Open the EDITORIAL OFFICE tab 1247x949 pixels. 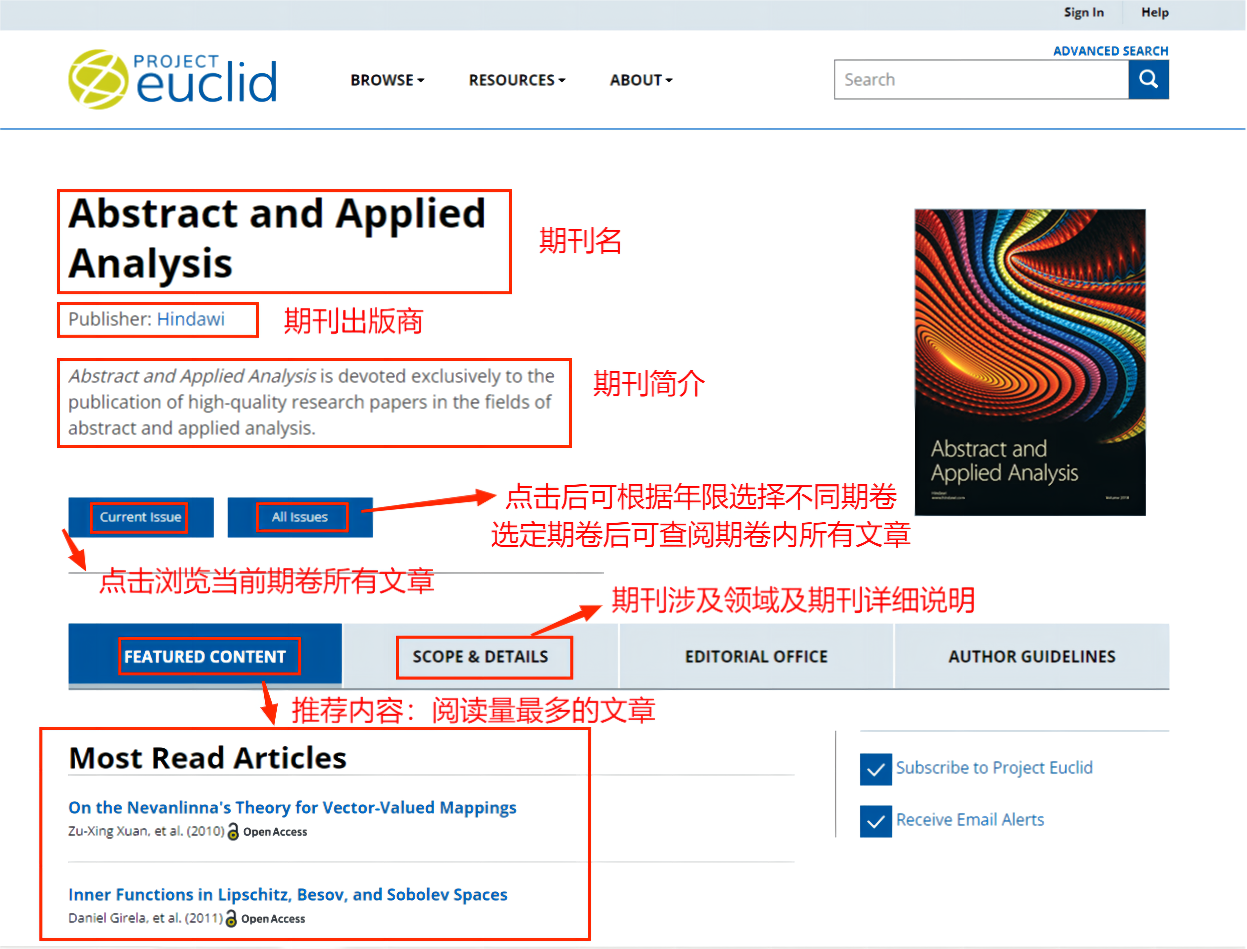pyautogui.click(x=756, y=657)
